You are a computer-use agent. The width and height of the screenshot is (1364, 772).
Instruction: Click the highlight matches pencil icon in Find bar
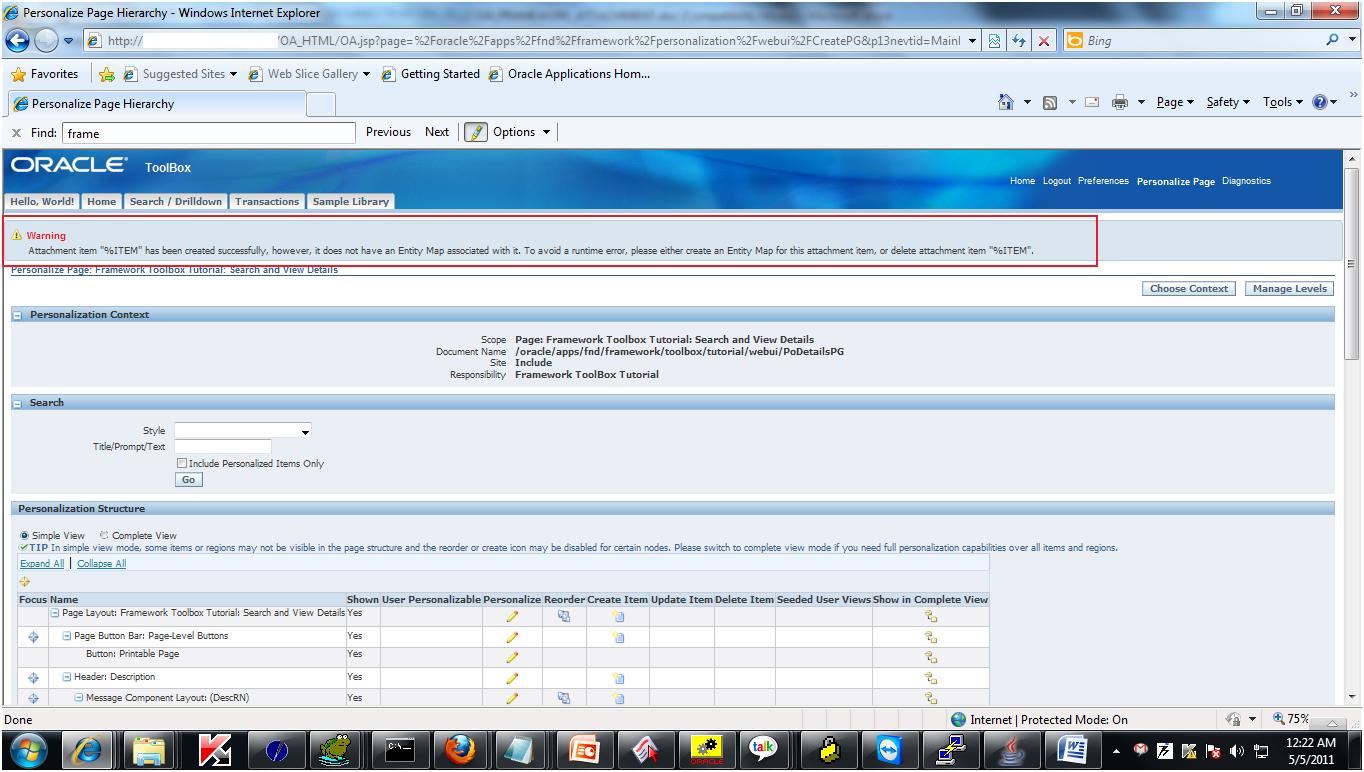coord(475,132)
